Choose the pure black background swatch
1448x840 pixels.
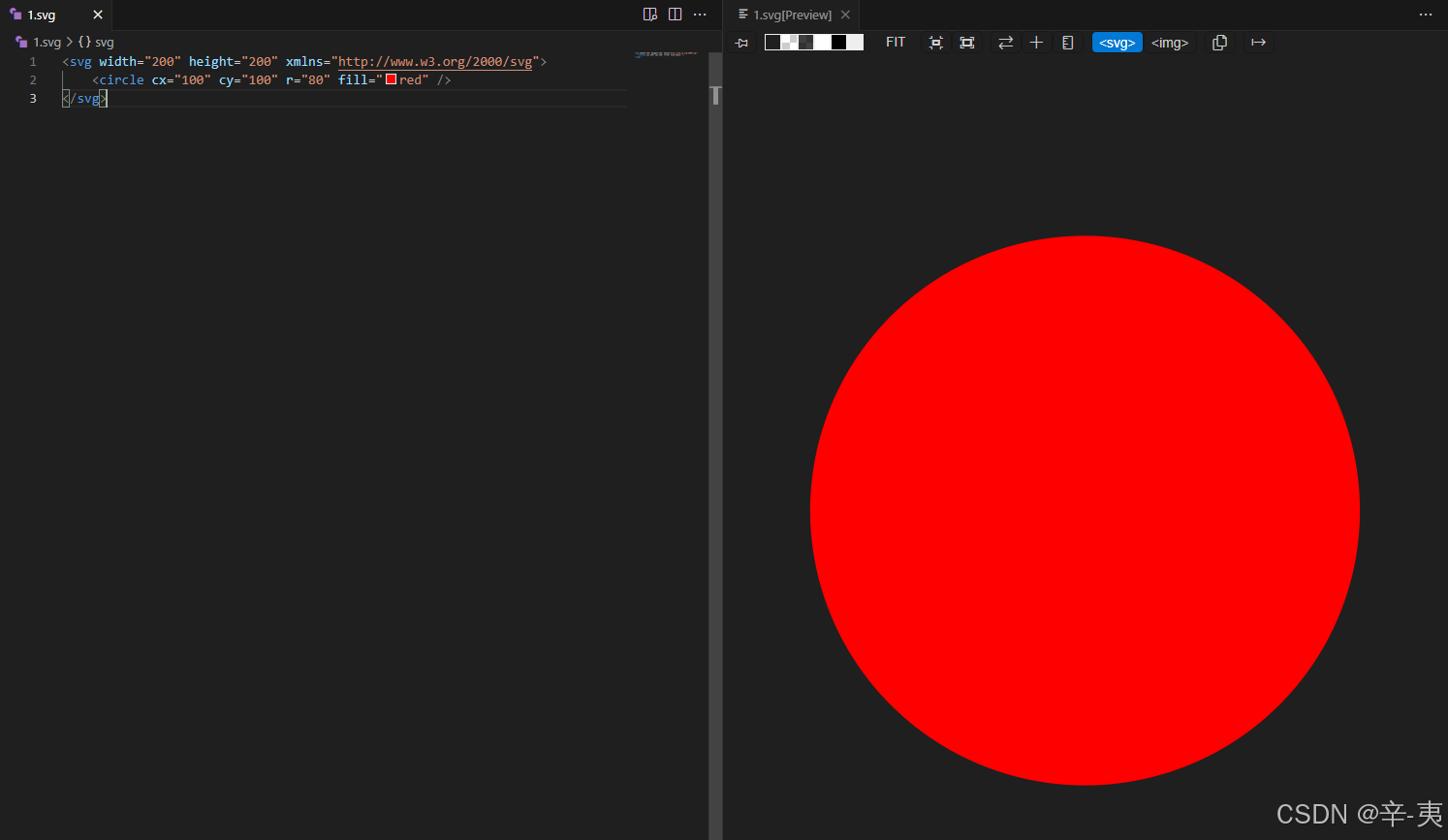point(838,43)
